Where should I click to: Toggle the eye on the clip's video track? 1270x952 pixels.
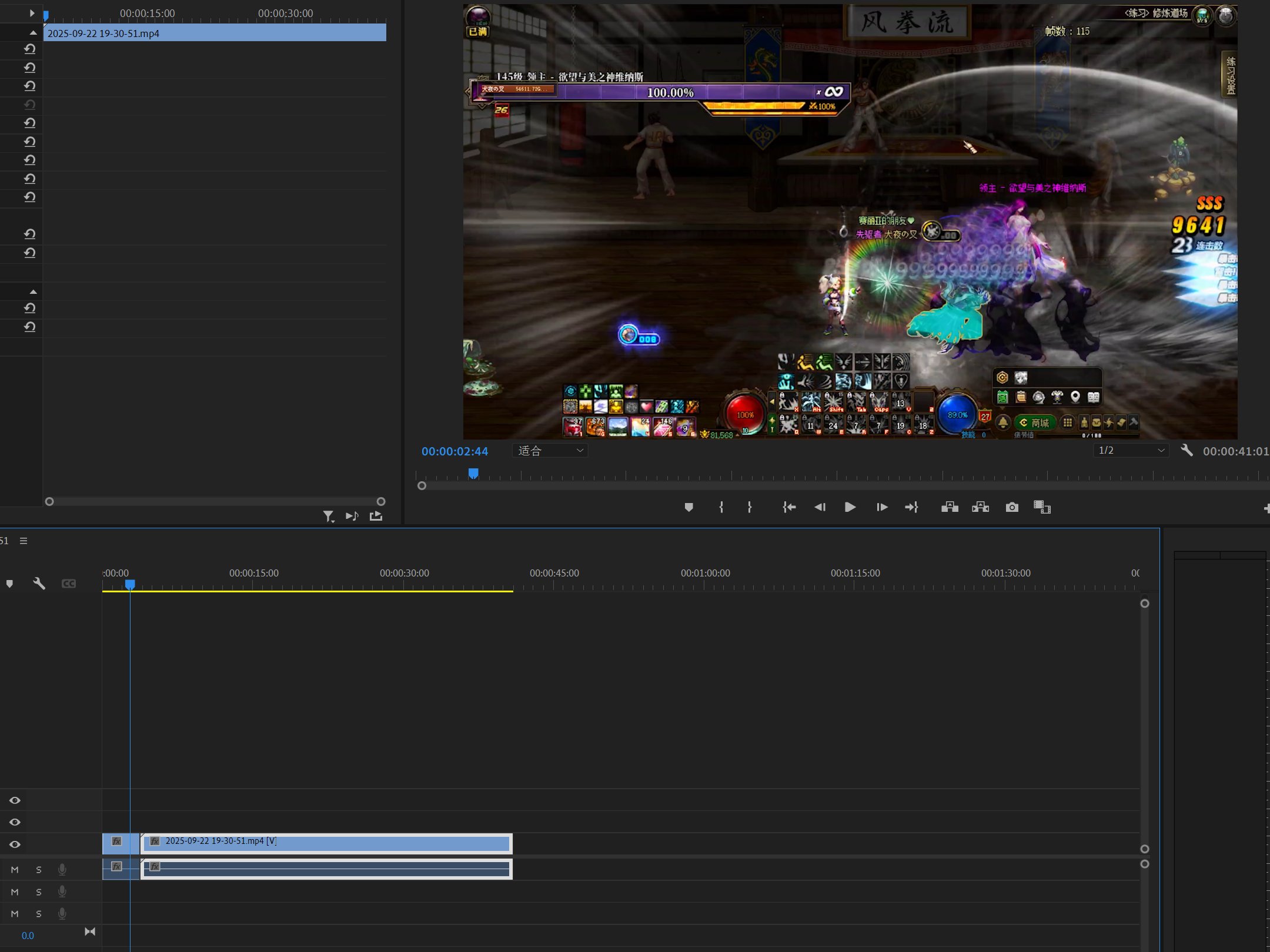click(15, 844)
